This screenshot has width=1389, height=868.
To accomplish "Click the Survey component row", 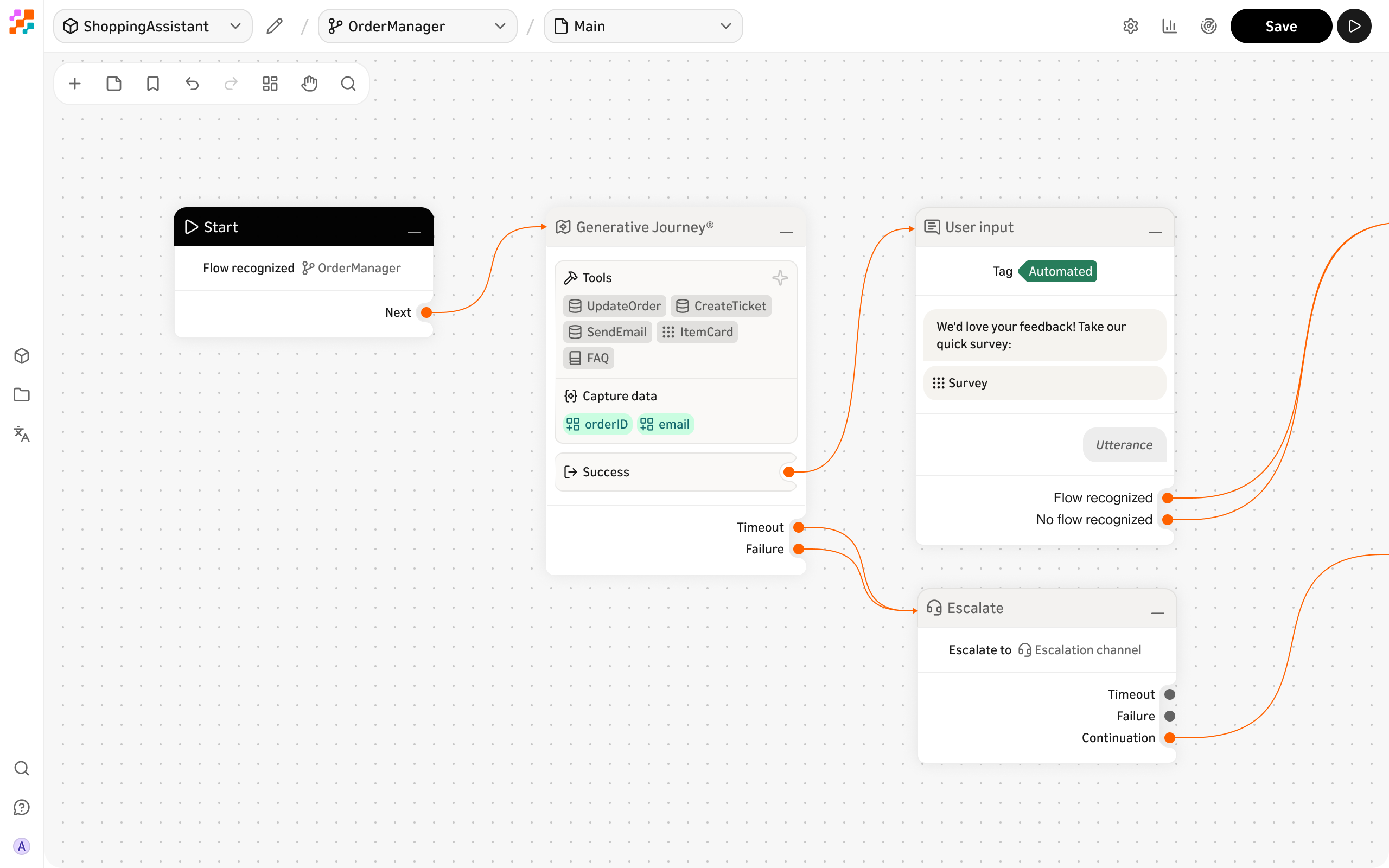I will (1044, 383).
